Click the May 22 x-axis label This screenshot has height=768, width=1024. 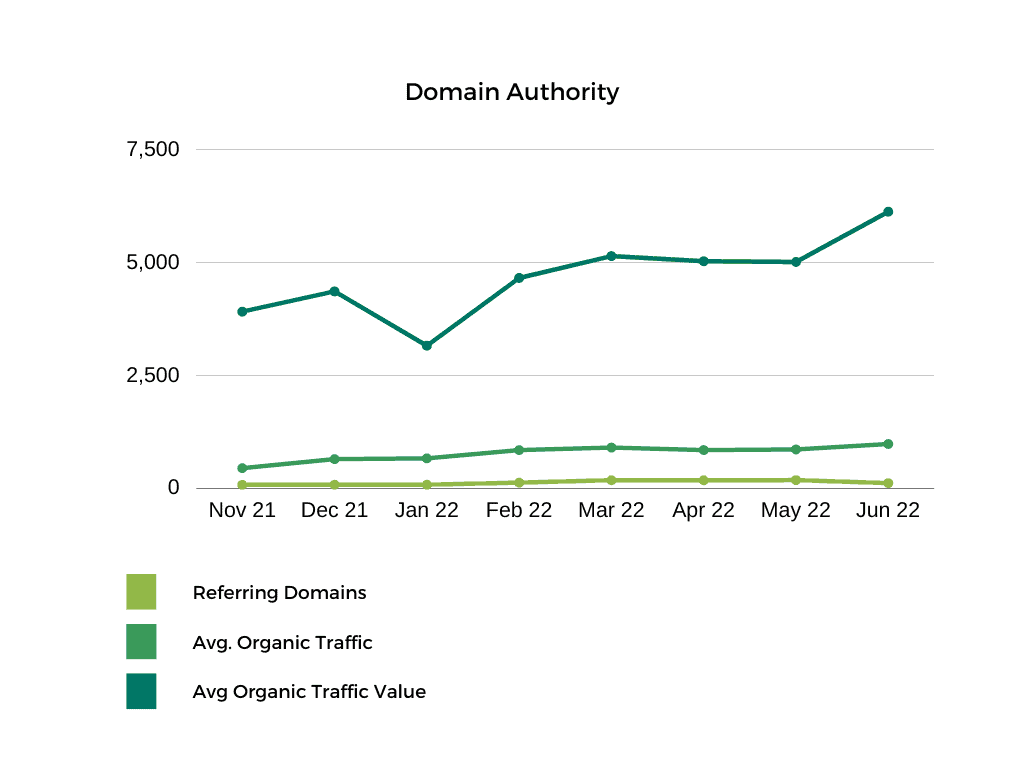[x=795, y=510]
